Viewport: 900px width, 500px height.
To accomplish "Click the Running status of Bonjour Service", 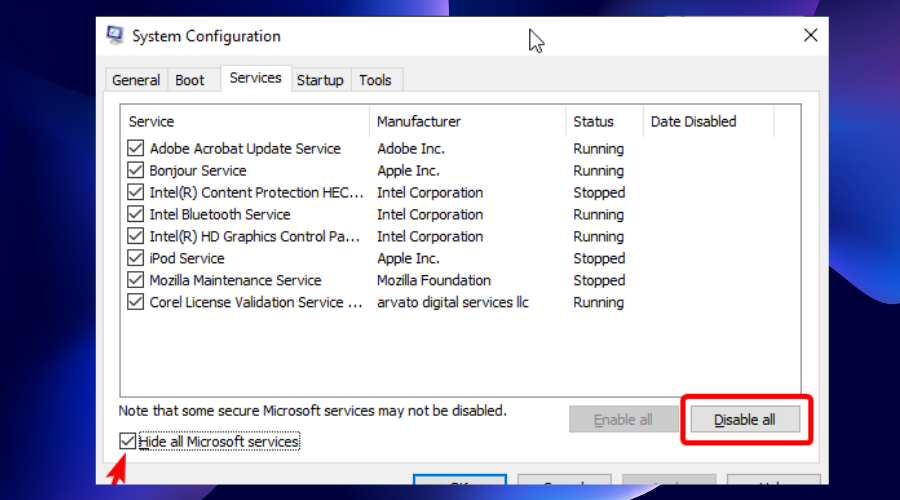I will point(598,170).
